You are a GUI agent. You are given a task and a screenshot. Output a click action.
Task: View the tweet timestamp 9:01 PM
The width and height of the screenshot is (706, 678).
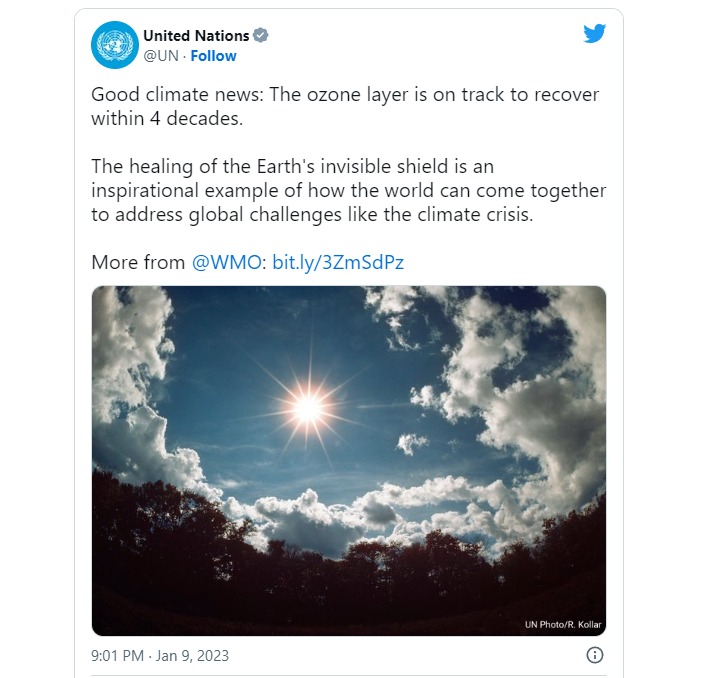[x=117, y=655]
